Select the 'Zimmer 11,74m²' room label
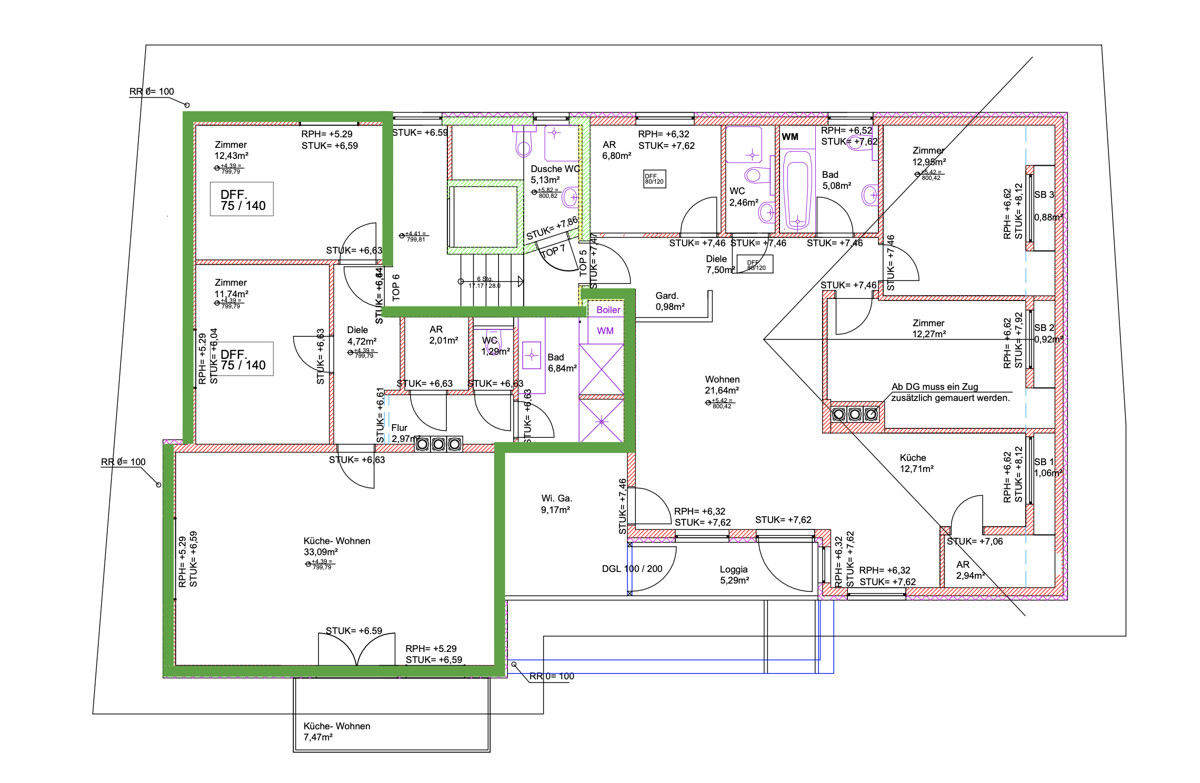The height and width of the screenshot is (783, 1200). coord(232,288)
